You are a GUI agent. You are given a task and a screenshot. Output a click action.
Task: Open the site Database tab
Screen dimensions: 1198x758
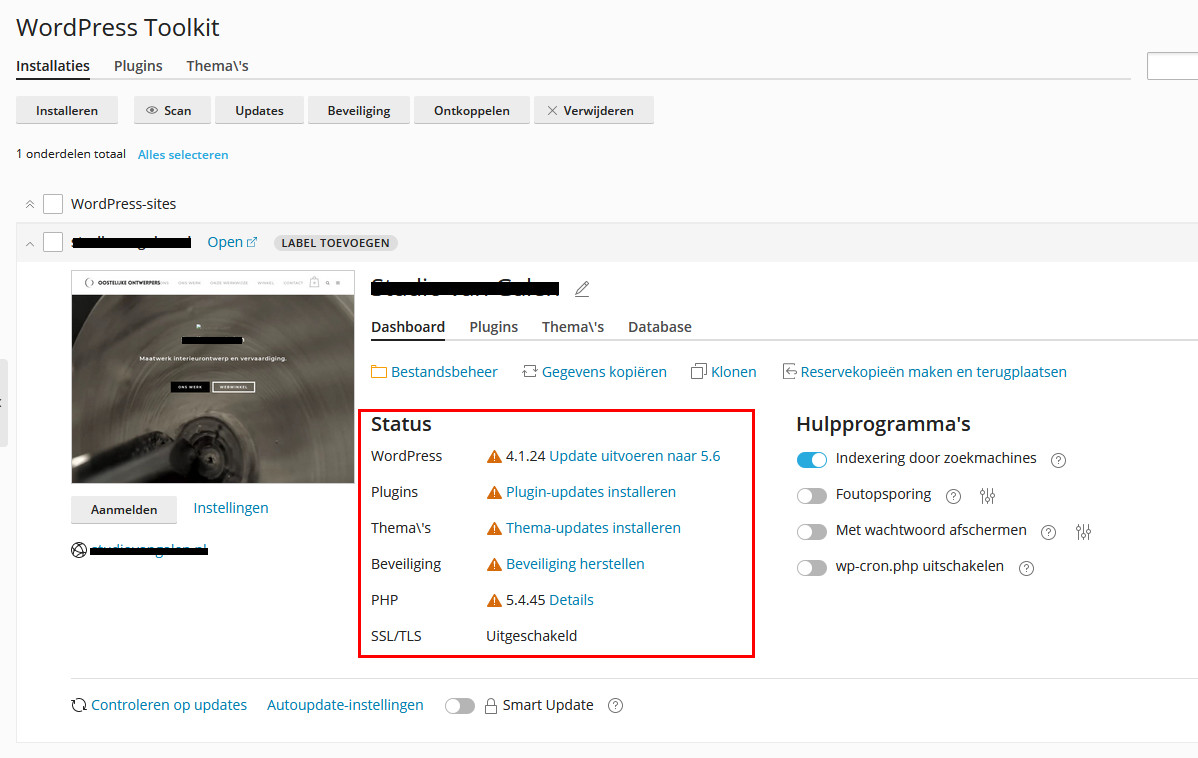pos(660,327)
